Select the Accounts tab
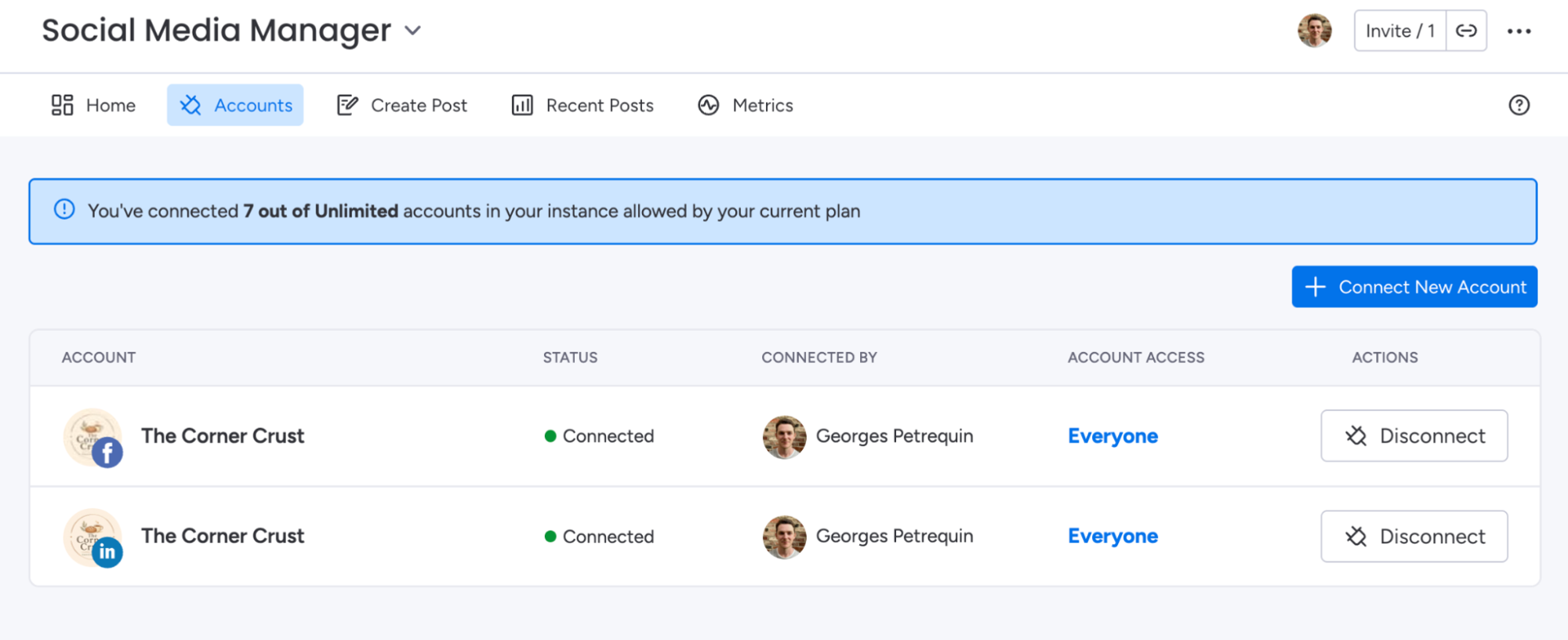1568x640 pixels. pyautogui.click(x=235, y=105)
